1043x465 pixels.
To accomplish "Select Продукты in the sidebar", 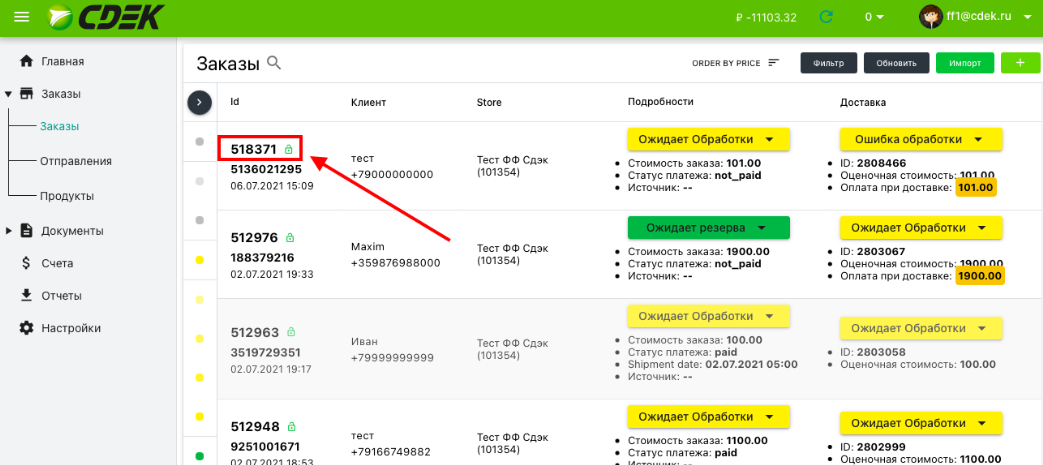I will coord(67,197).
